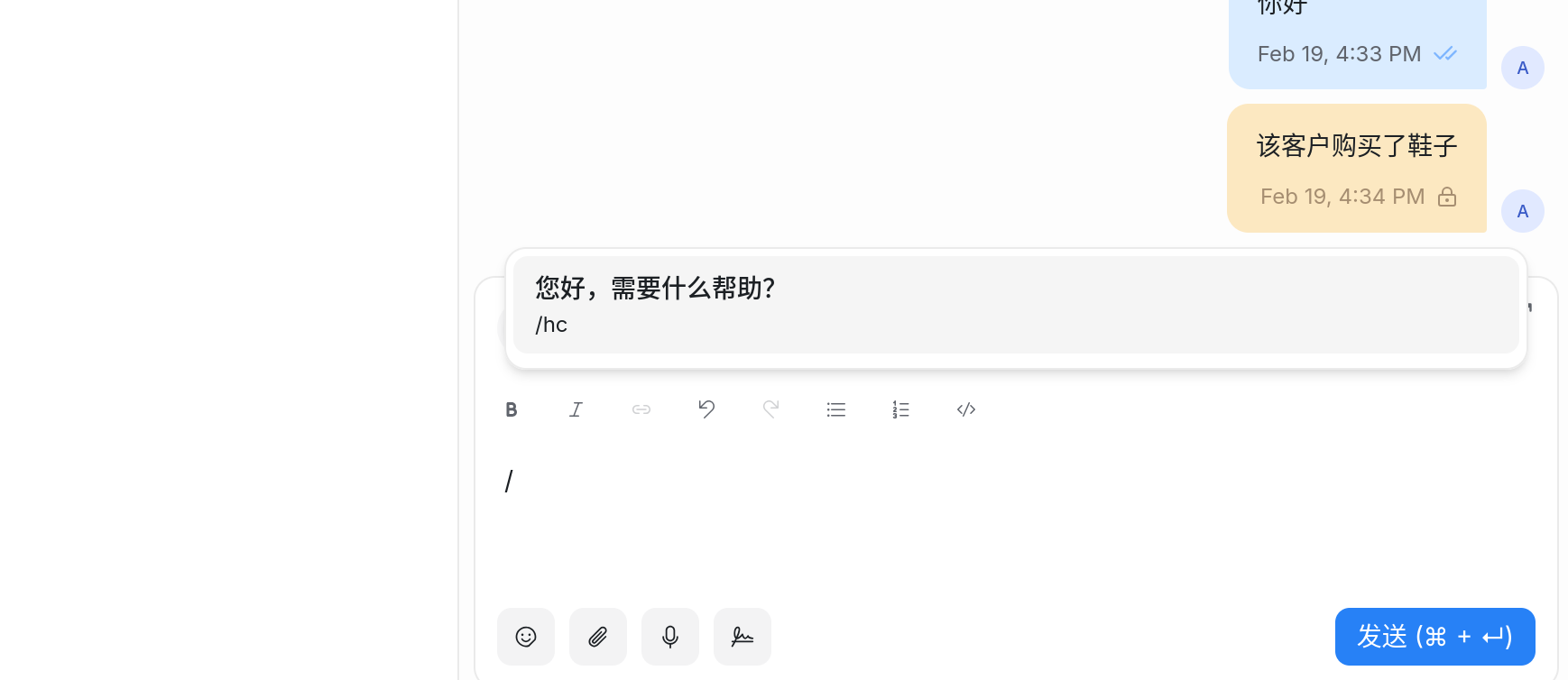Click the private note 该客户购买了鞋子
Screen dimensions: 1568x680
pos(1356,146)
